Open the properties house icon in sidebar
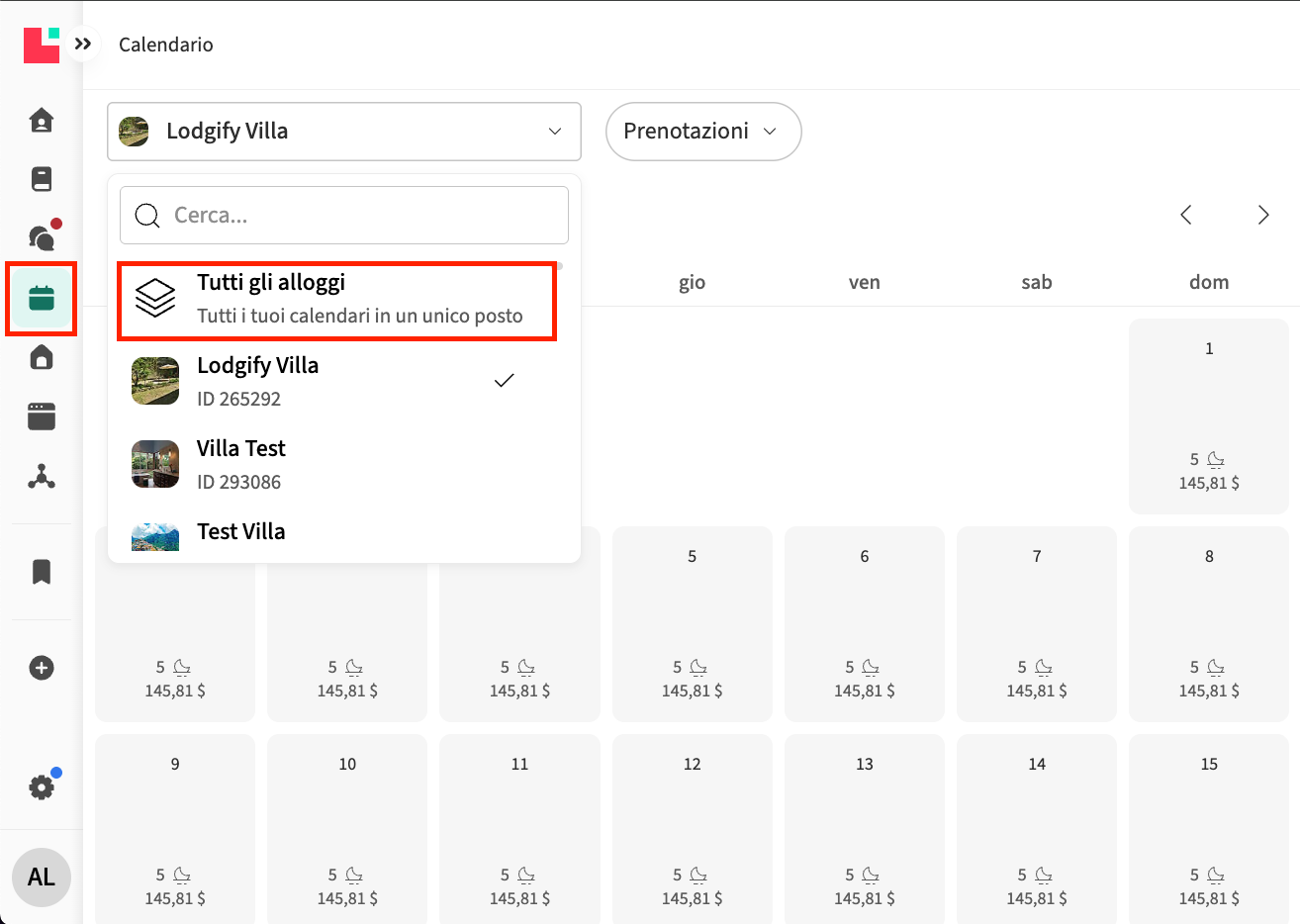This screenshot has width=1300, height=924. 42,357
